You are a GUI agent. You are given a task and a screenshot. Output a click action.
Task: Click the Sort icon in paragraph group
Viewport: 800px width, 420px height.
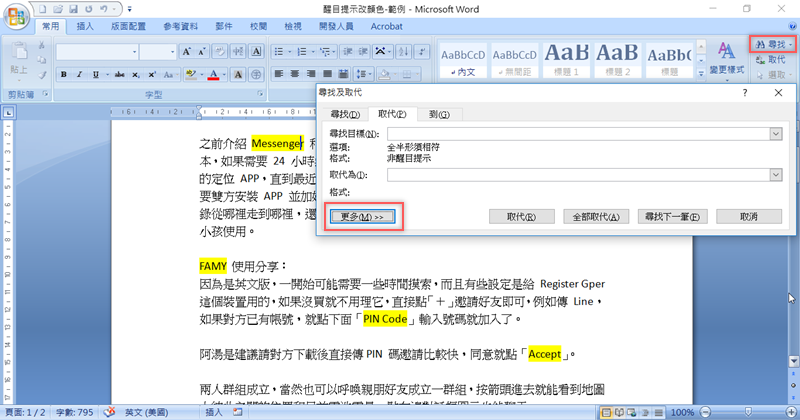(404, 52)
